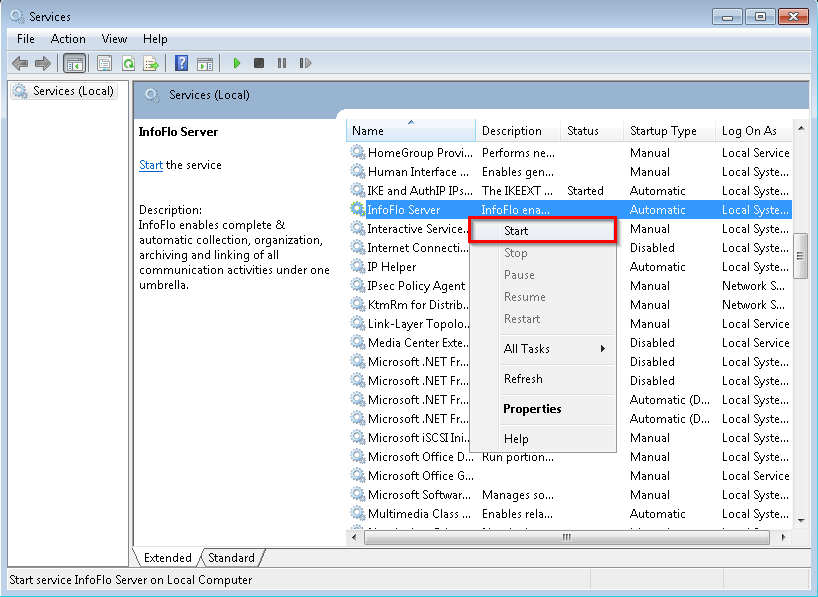The width and height of the screenshot is (818, 597).
Task: Toggle the Show/Hide Action Pane toolbar button
Action: click(204, 63)
